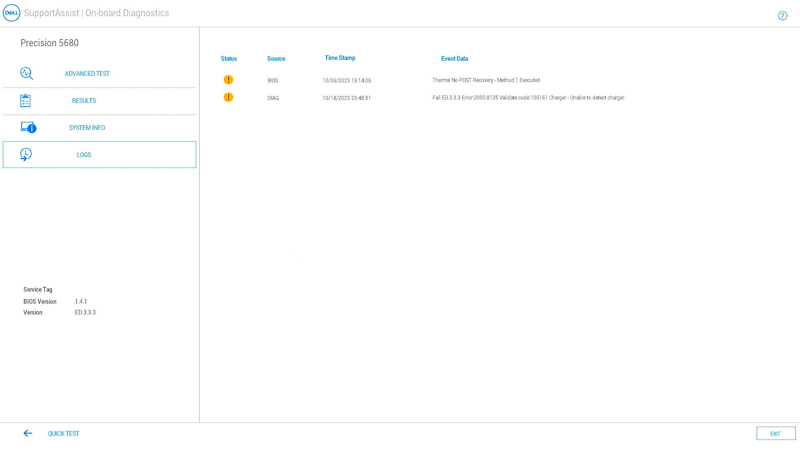The image size is (800, 450).
Task: Go back to Quick Test
Action: [63, 434]
